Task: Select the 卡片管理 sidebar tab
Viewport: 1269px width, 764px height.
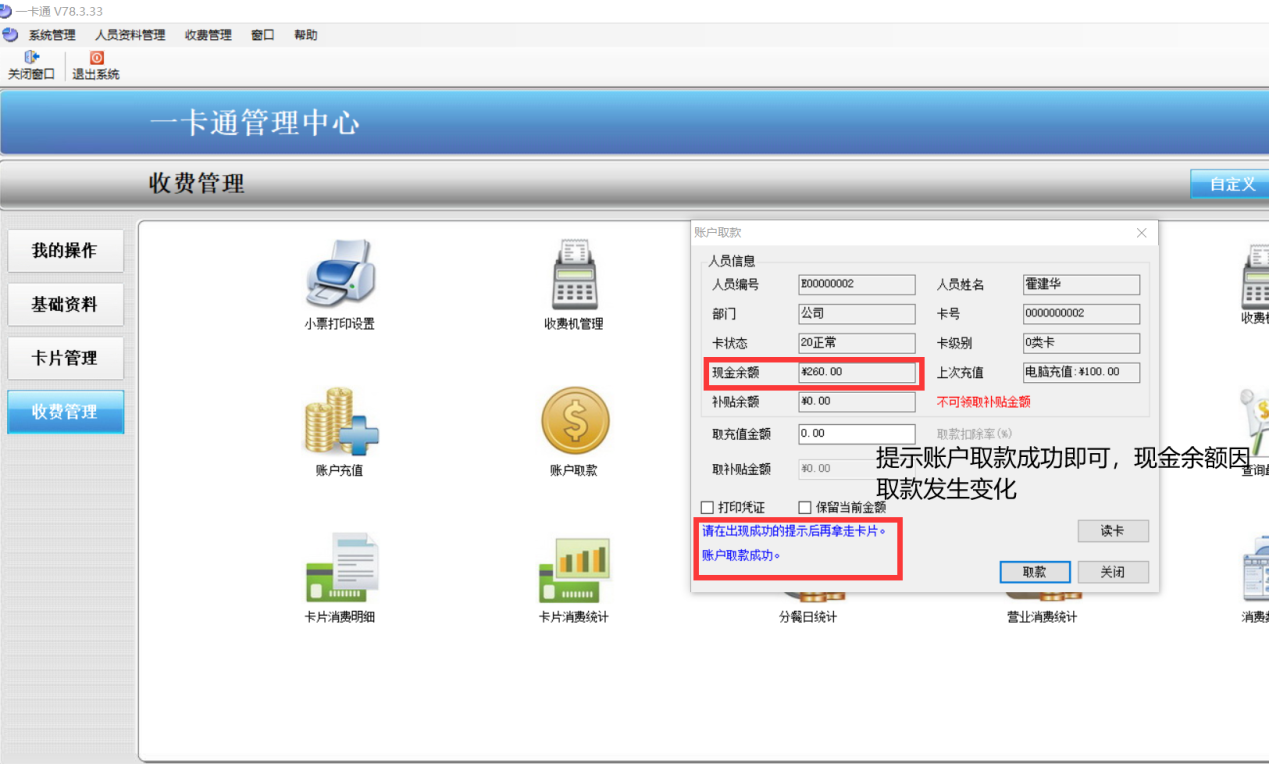Action: 65,358
